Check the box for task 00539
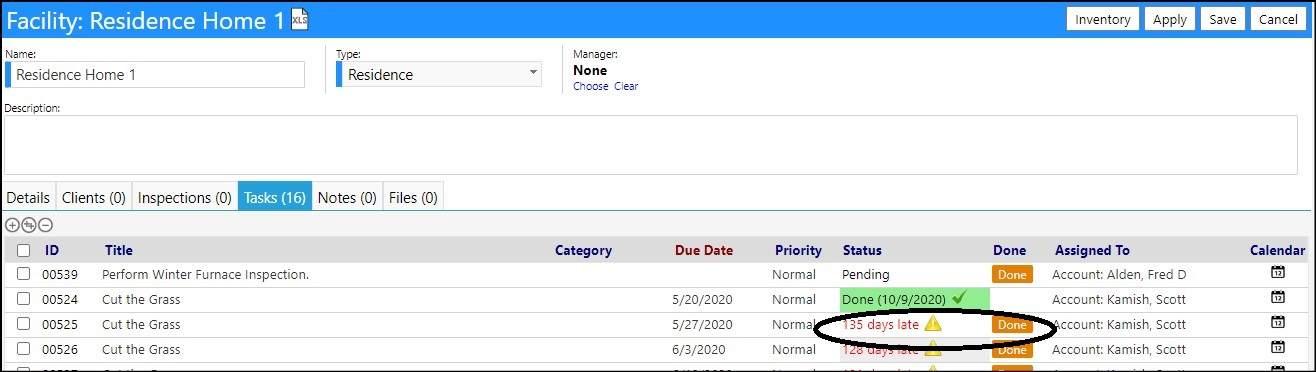 [x=23, y=274]
